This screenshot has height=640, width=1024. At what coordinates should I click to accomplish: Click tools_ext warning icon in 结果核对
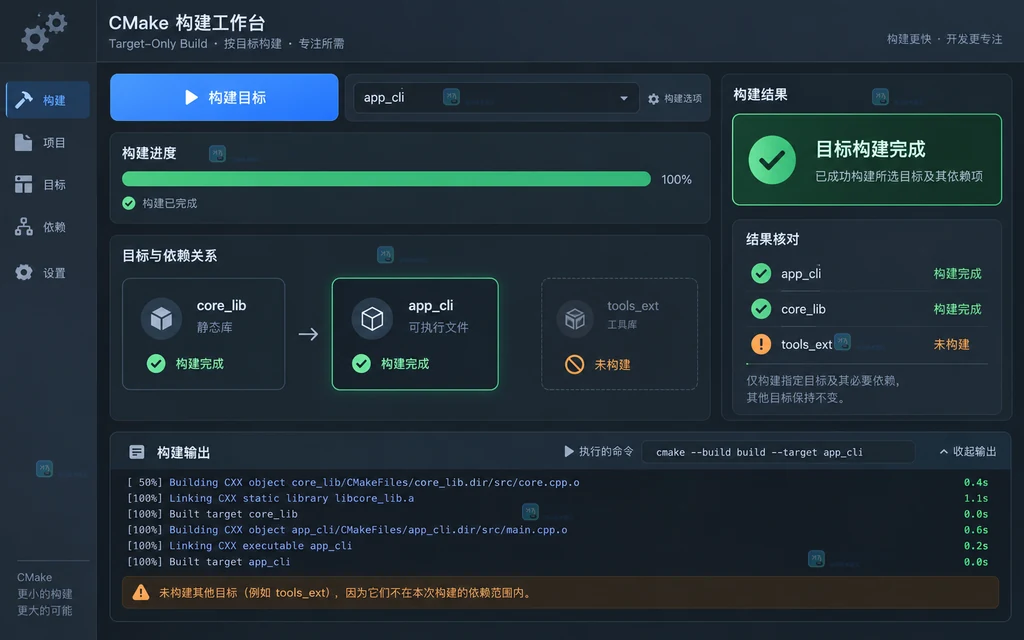761,344
